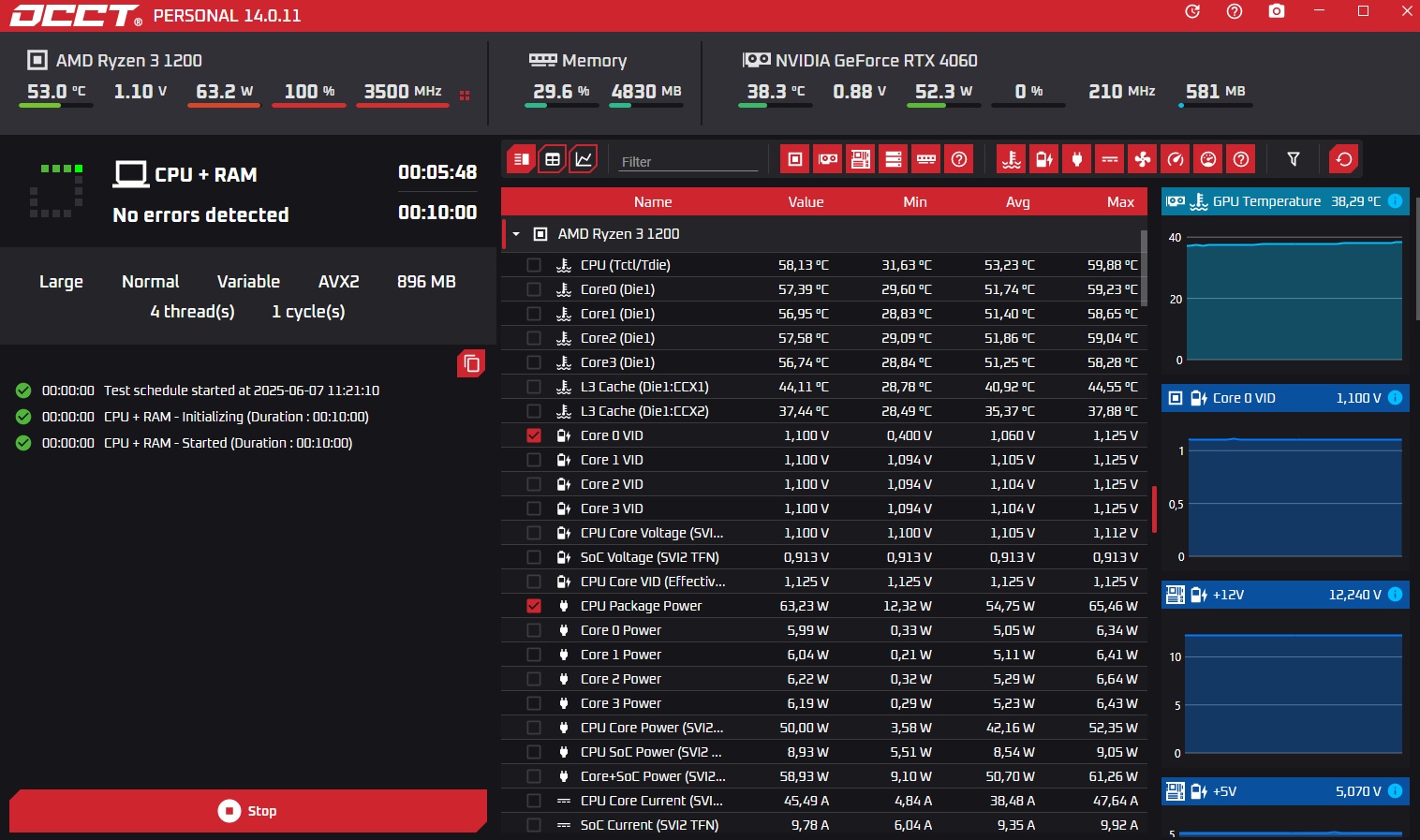This screenshot has height=840, width=1420.
Task: Check the Core 1 VID checkbox
Action: [x=534, y=460]
